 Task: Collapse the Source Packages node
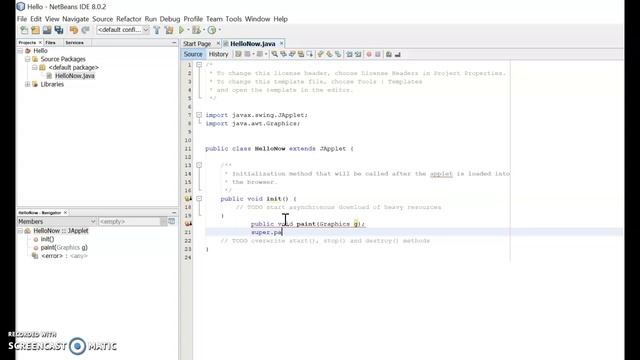27,59
